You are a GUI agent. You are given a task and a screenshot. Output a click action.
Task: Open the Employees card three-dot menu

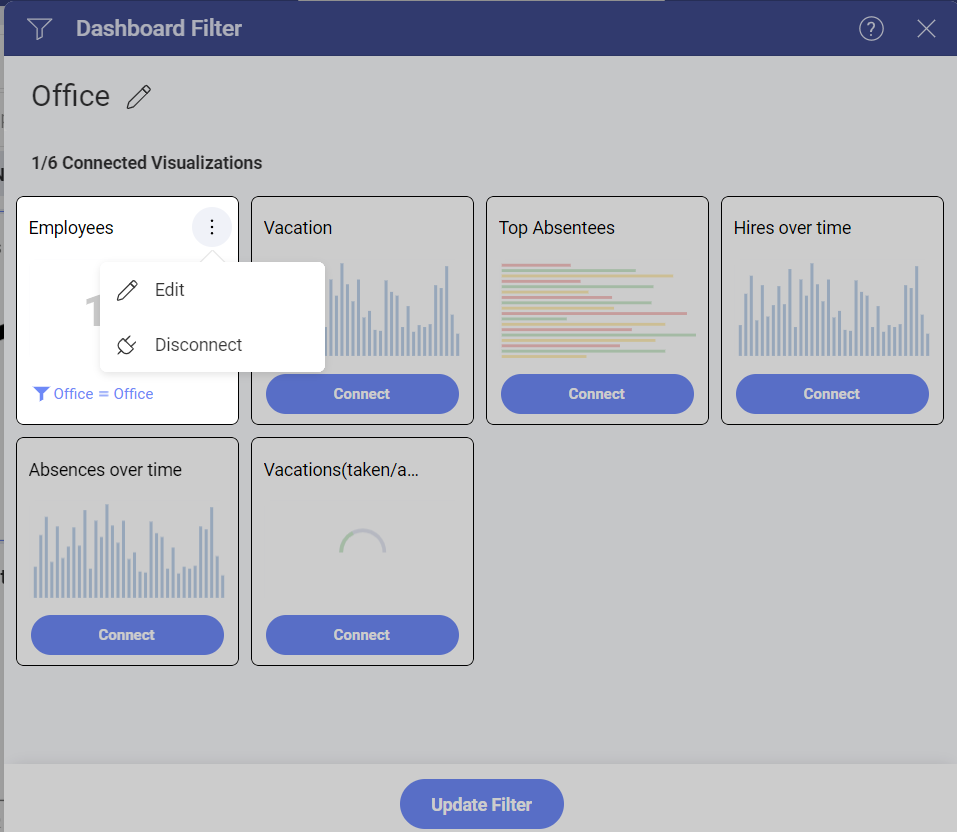[212, 227]
